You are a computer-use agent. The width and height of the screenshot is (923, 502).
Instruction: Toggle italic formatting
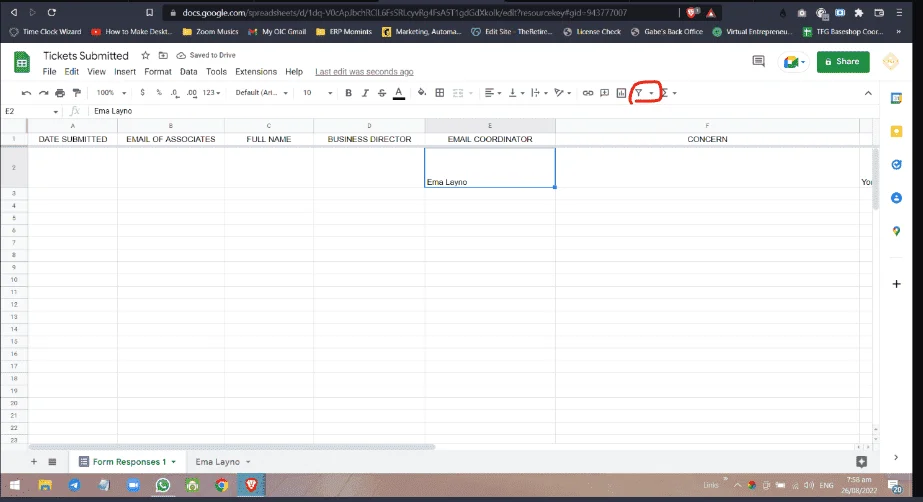pos(365,93)
